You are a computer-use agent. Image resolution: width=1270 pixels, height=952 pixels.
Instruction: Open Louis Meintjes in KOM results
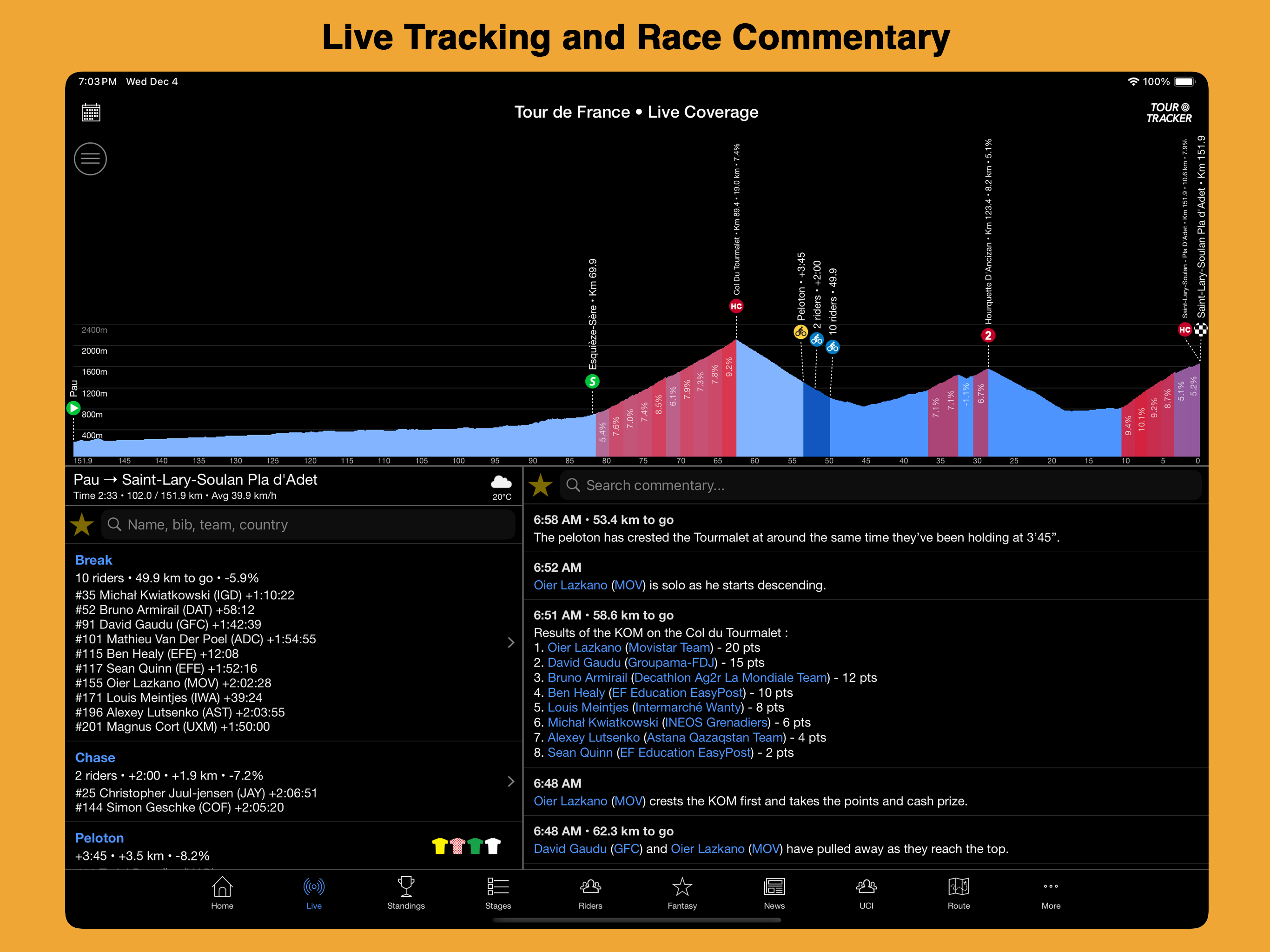point(588,707)
